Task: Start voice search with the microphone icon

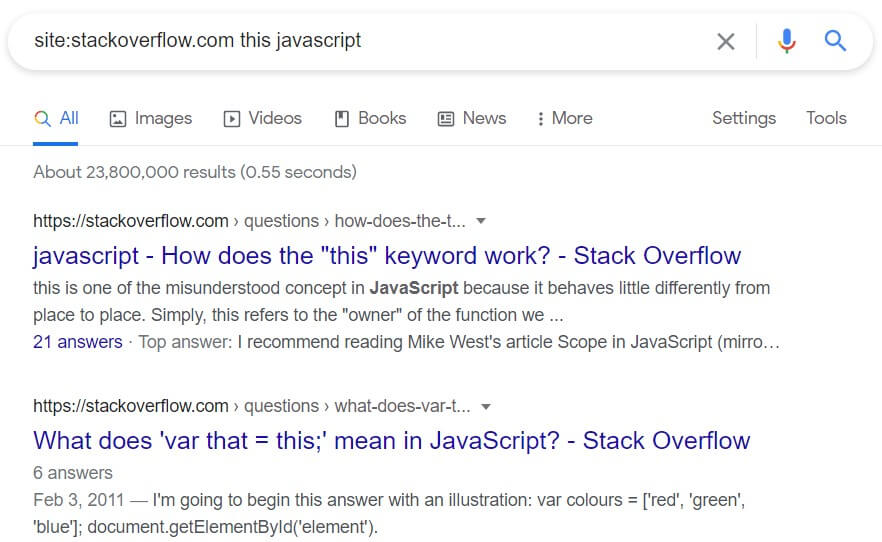Action: (x=786, y=40)
